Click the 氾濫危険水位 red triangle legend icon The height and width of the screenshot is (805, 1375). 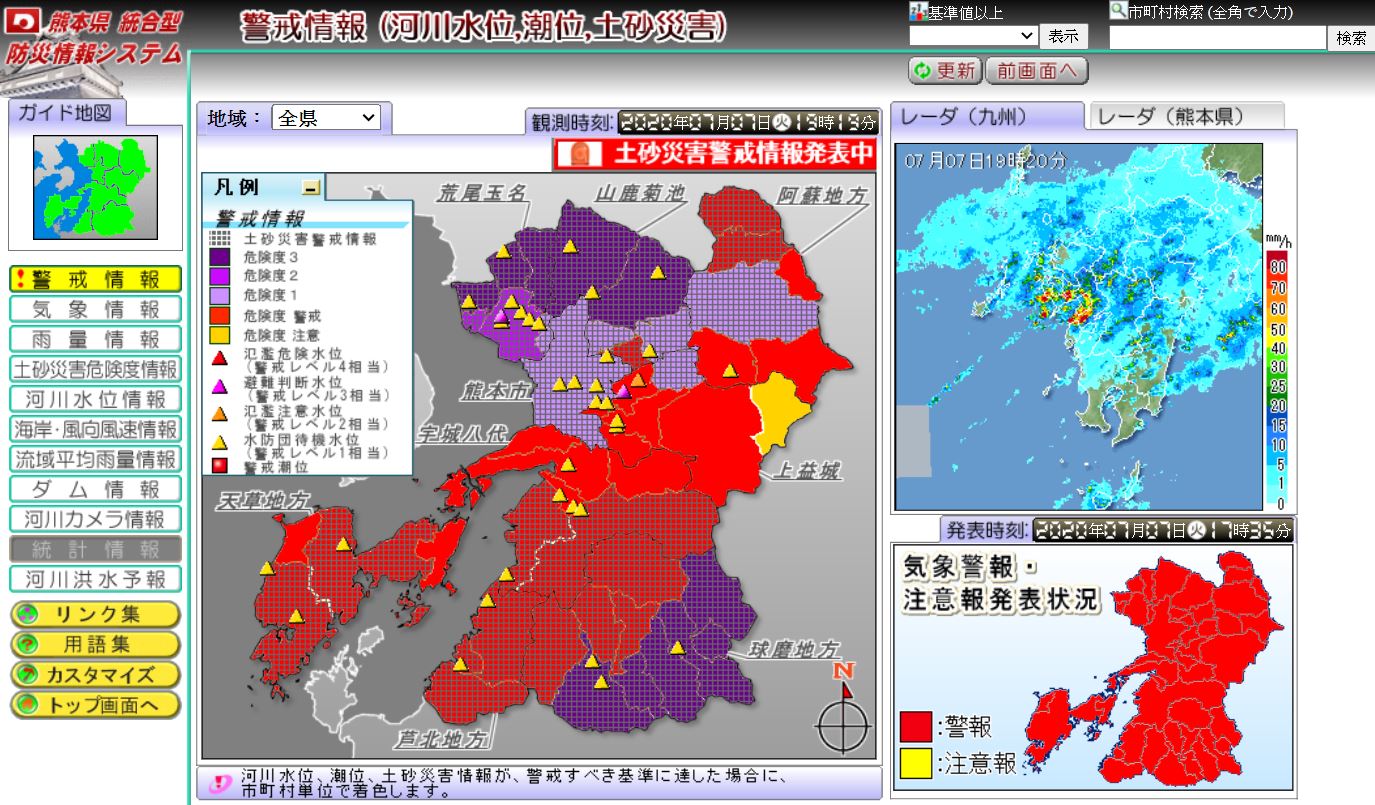220,358
